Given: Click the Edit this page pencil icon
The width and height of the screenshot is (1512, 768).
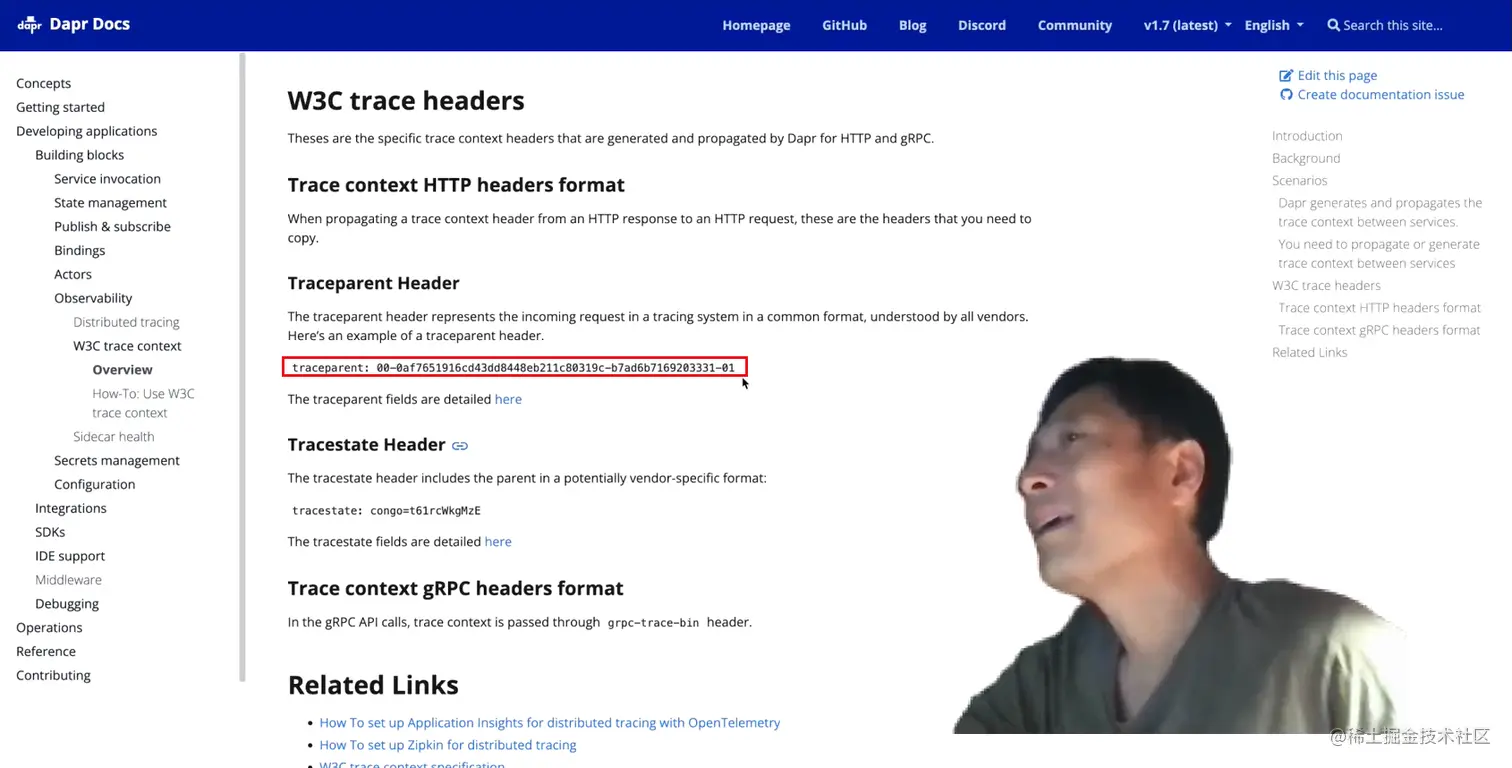Looking at the screenshot, I should click(1286, 75).
